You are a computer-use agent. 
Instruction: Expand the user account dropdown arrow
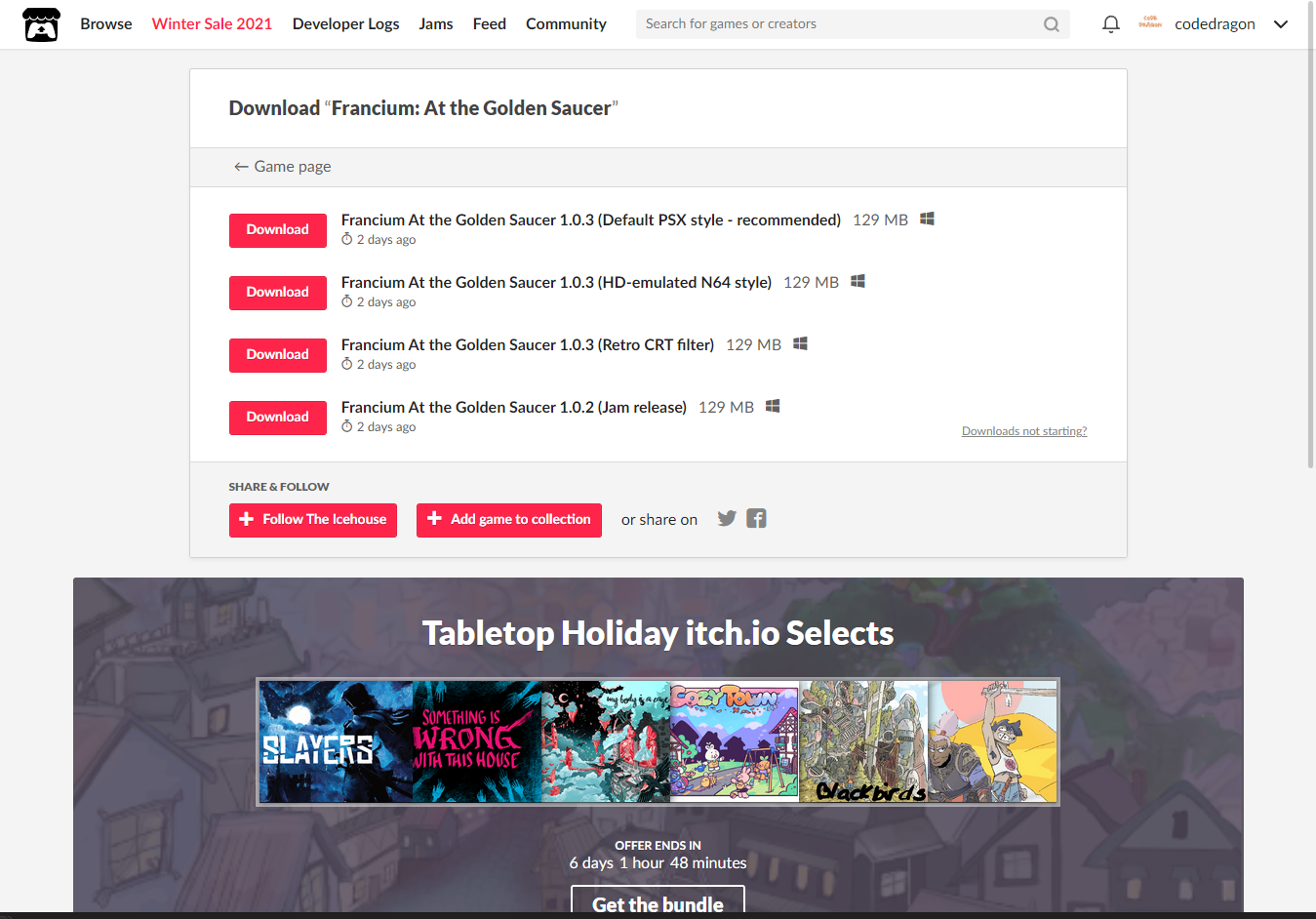pyautogui.click(x=1281, y=24)
